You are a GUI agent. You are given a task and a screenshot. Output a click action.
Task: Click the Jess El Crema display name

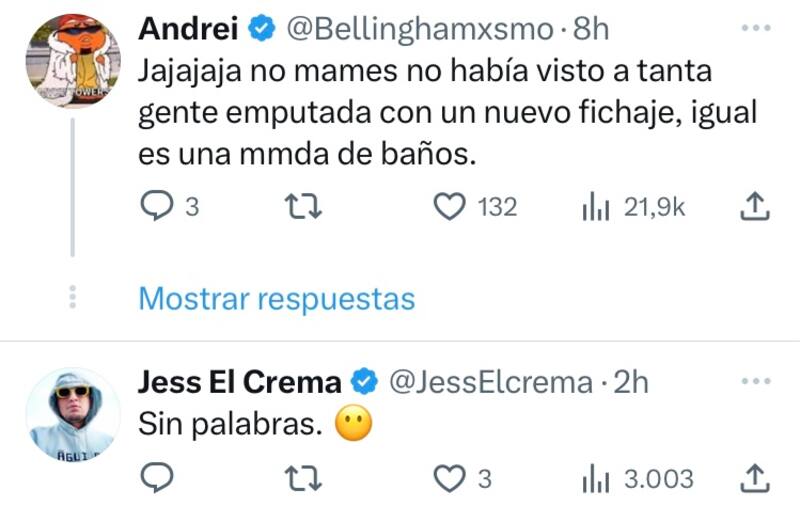[239, 382]
